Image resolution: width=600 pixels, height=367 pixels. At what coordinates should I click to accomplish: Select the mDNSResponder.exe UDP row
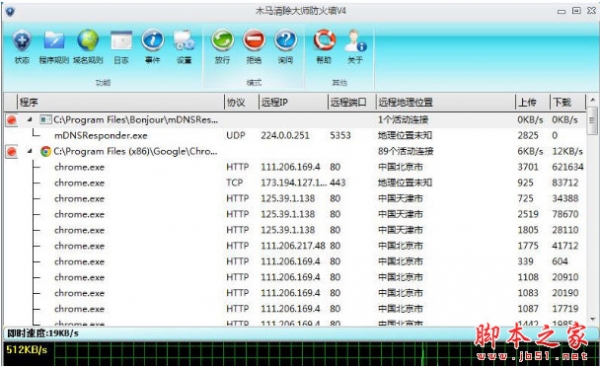point(295,135)
